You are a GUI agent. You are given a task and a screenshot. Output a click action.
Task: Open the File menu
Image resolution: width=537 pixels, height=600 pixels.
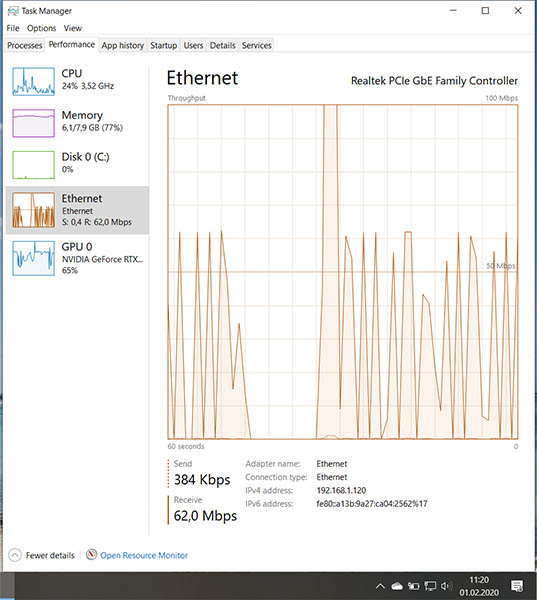coord(13,28)
